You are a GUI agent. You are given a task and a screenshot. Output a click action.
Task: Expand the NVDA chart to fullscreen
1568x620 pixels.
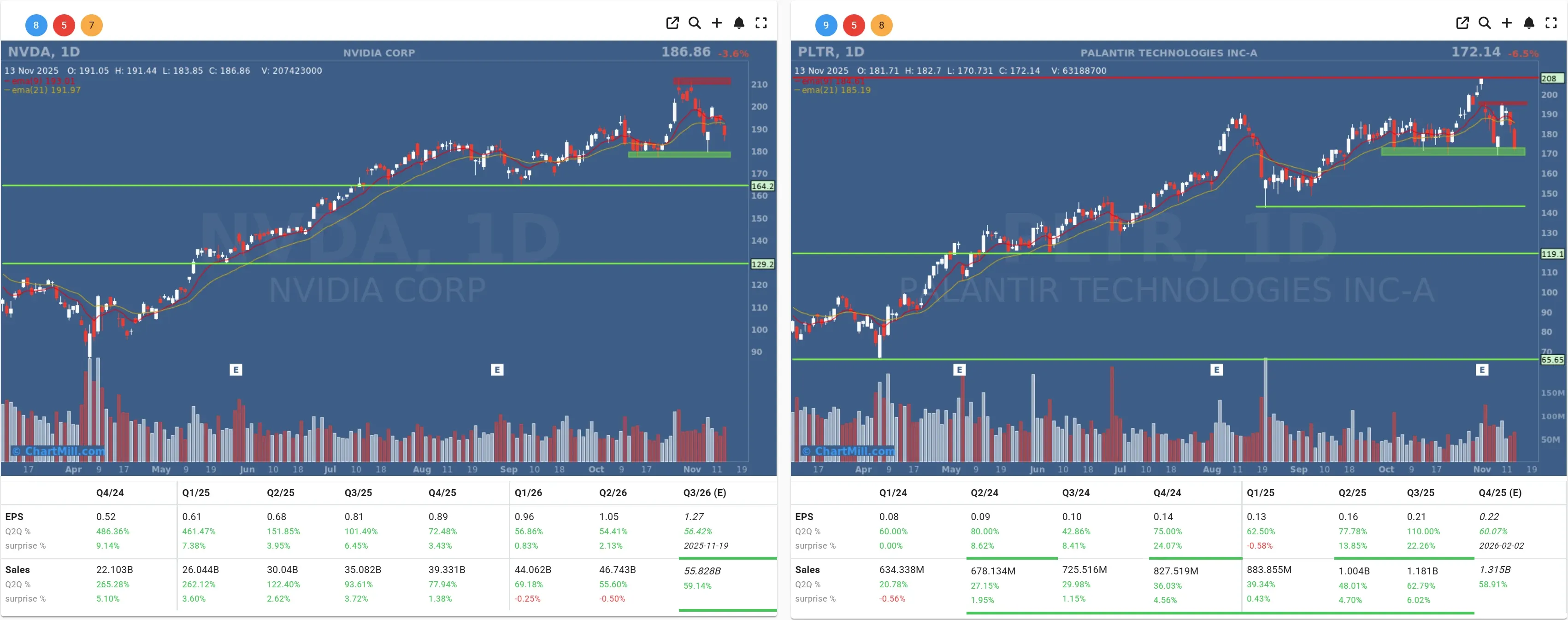[x=761, y=23]
